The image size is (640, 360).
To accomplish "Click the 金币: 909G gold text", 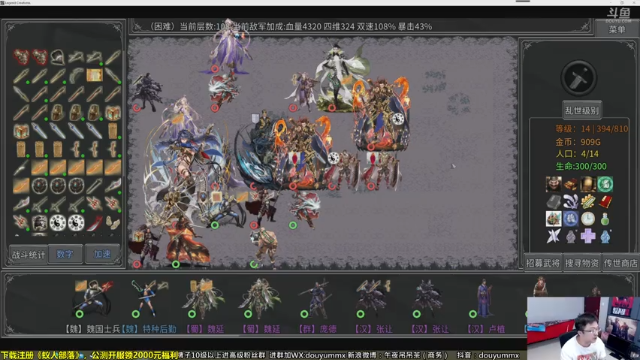I will (x=578, y=142).
